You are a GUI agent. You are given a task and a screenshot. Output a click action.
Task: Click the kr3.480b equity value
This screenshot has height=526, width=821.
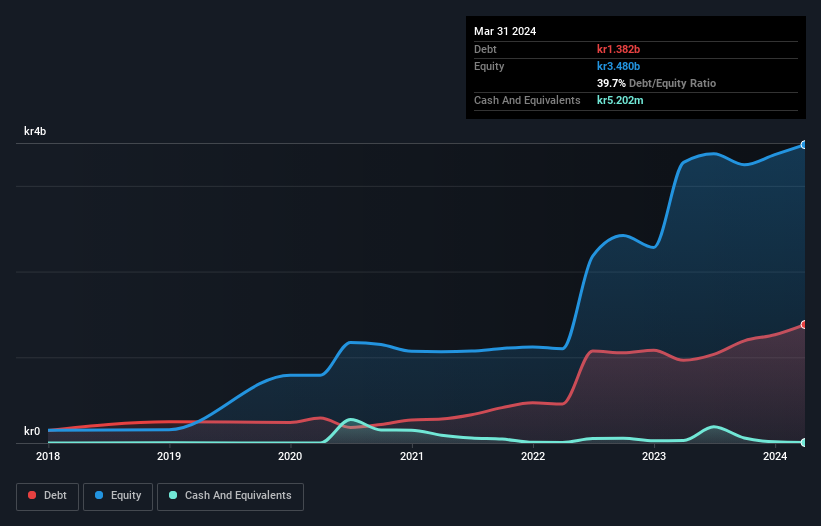tap(618, 66)
